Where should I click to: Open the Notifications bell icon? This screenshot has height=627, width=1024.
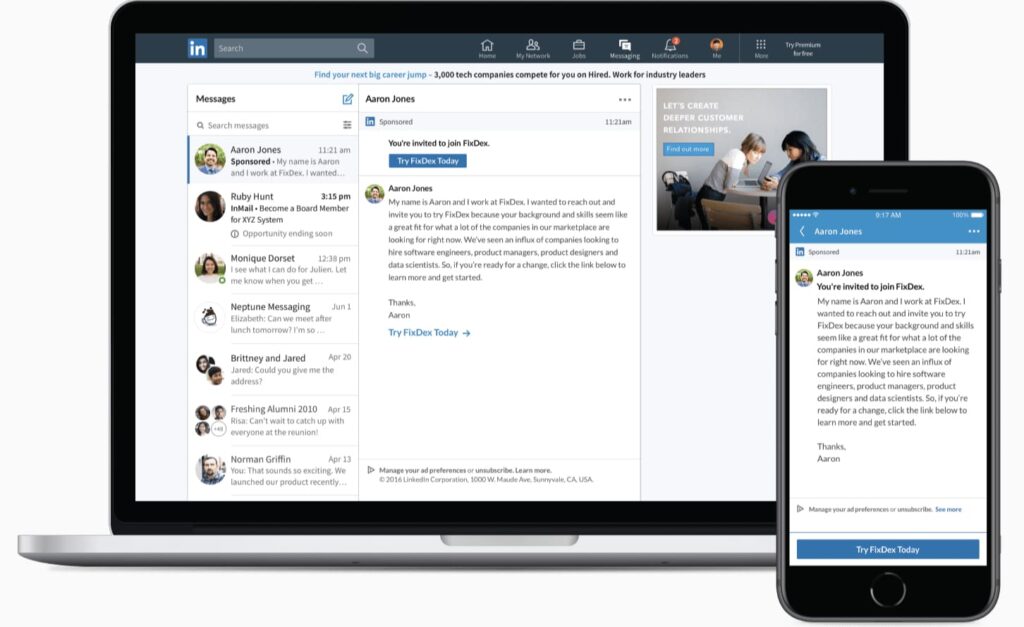[670, 48]
